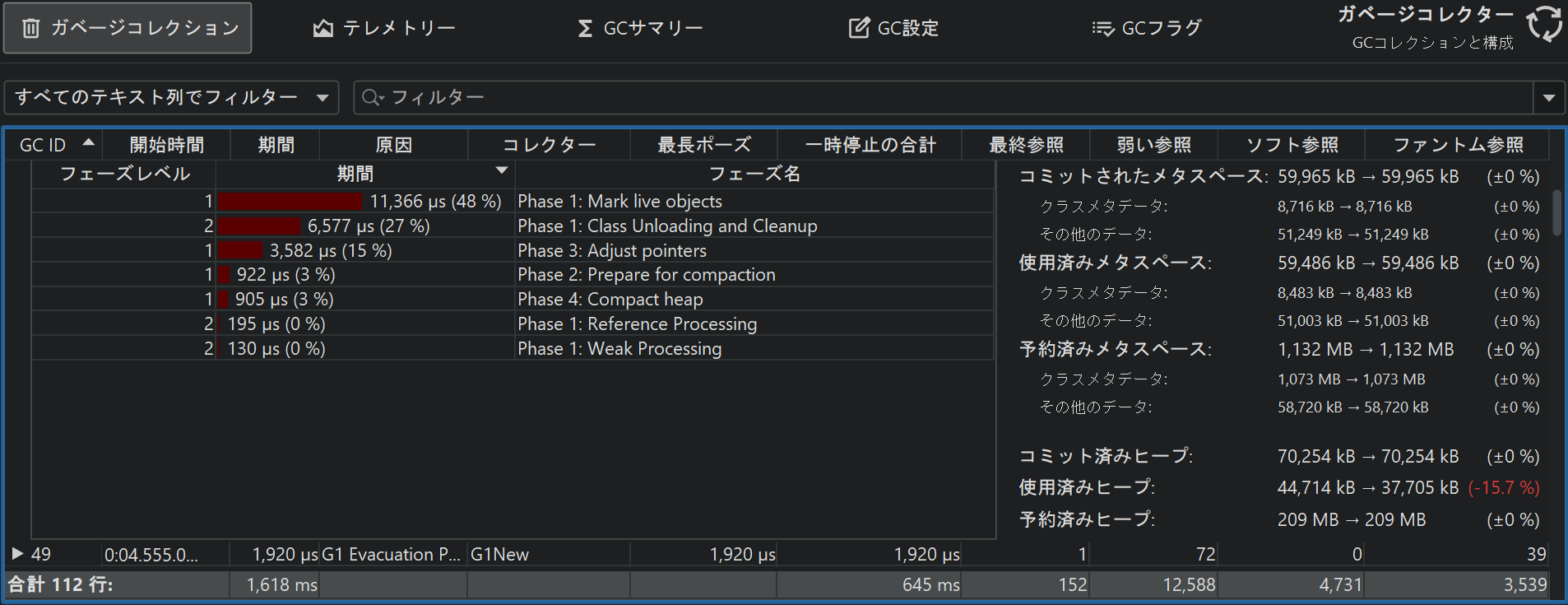This screenshot has width=1568, height=605.
Task: Click GC ID ascending sort arrow
Action: point(88,143)
